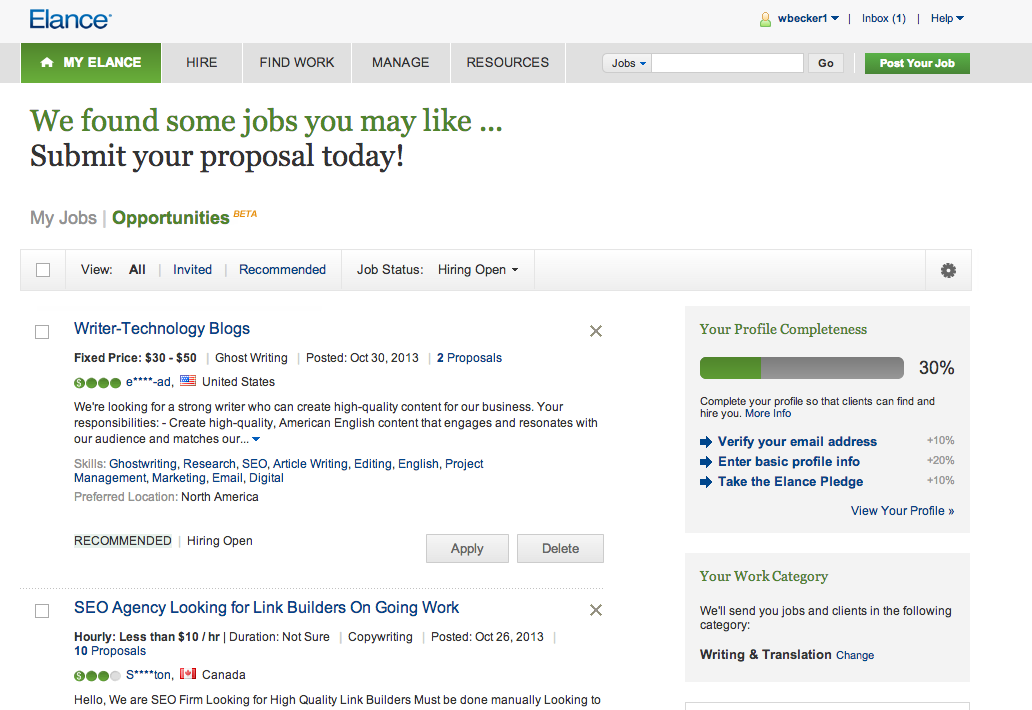View the 10 Proposals link

pyautogui.click(x=110, y=651)
